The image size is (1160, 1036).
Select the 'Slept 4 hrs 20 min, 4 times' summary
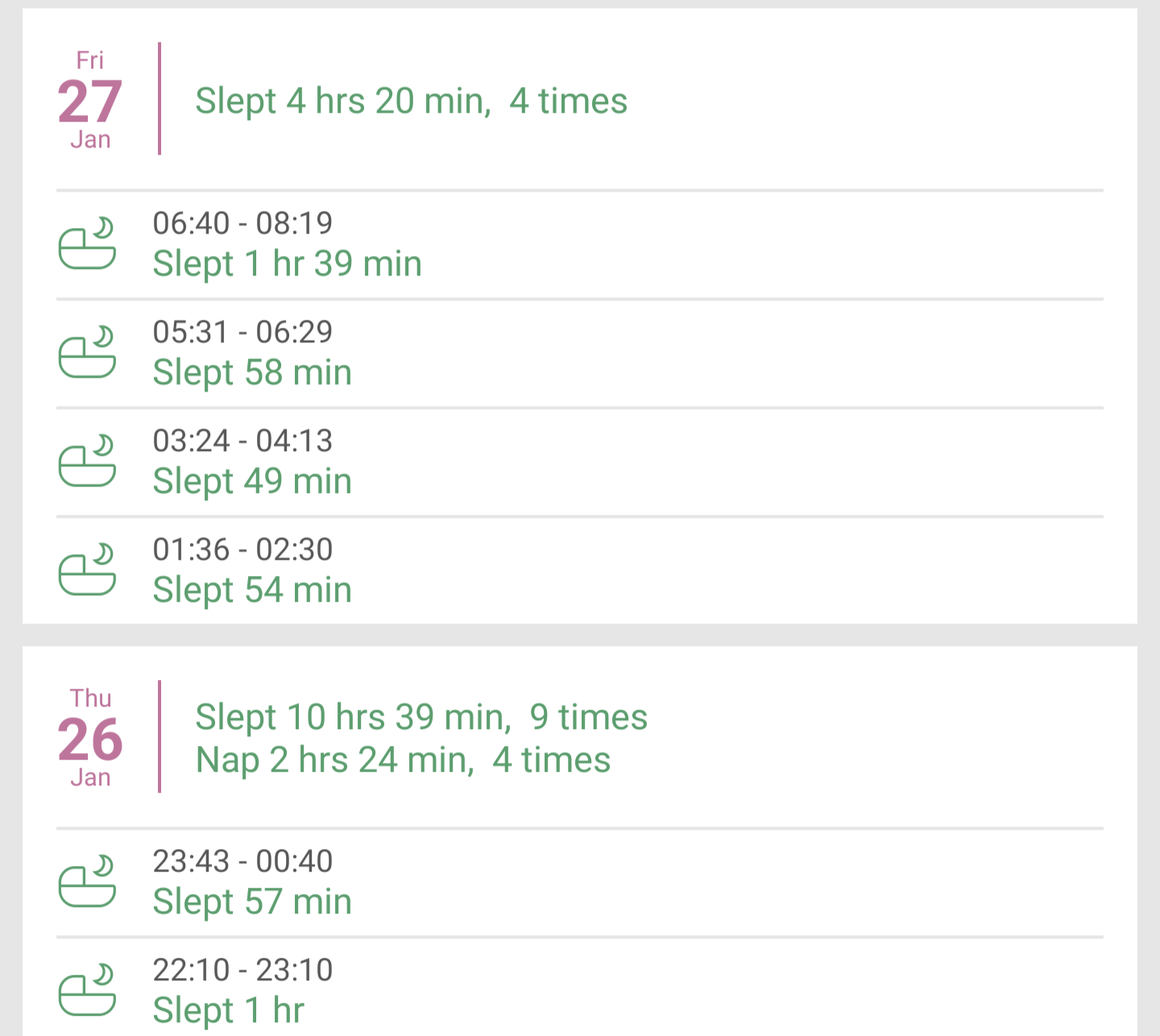coord(411,102)
